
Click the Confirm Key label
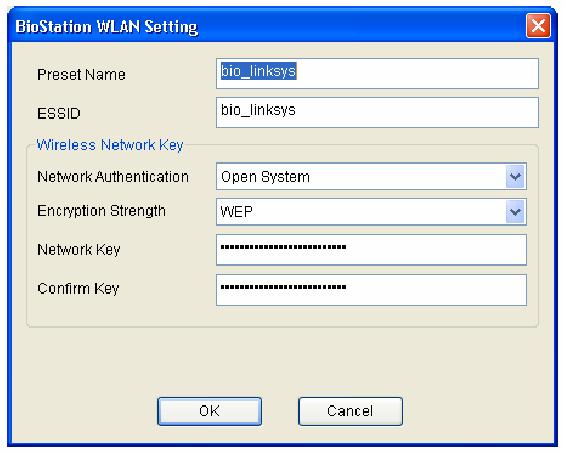click(x=78, y=288)
